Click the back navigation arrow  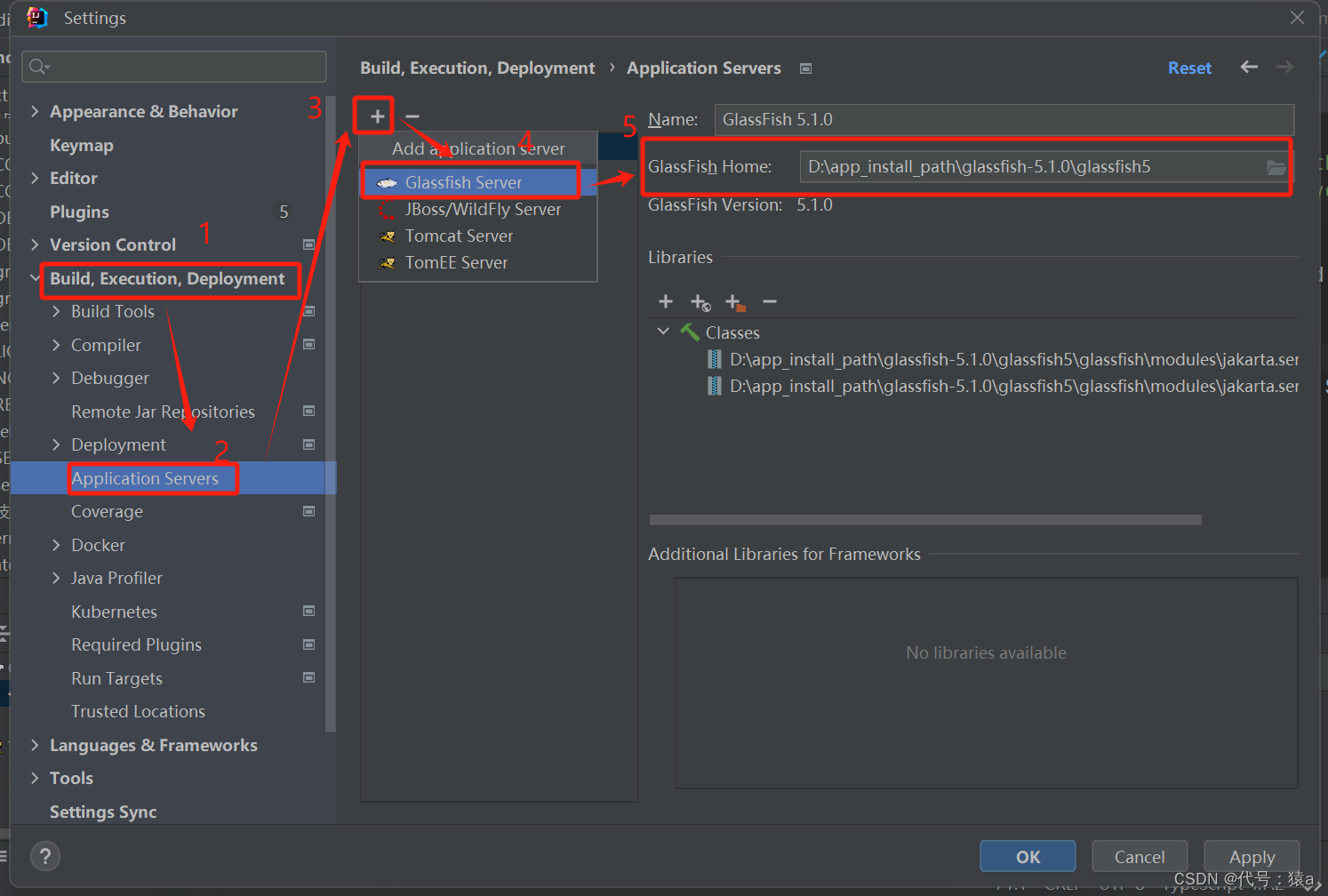1249,67
